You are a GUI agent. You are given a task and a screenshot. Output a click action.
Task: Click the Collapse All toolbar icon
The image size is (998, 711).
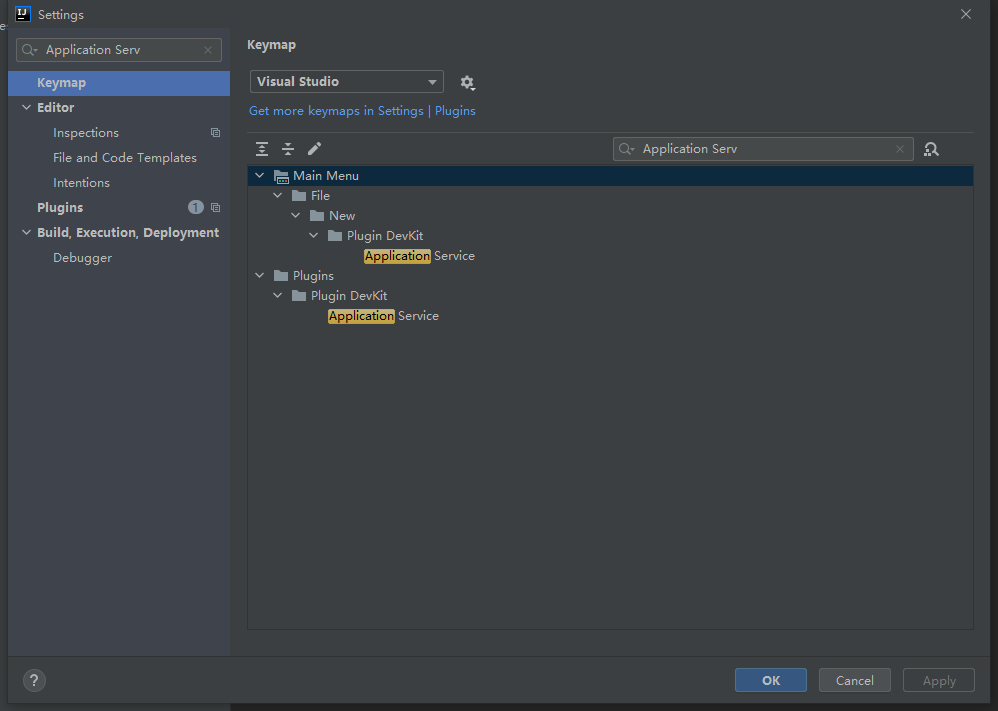[288, 149]
